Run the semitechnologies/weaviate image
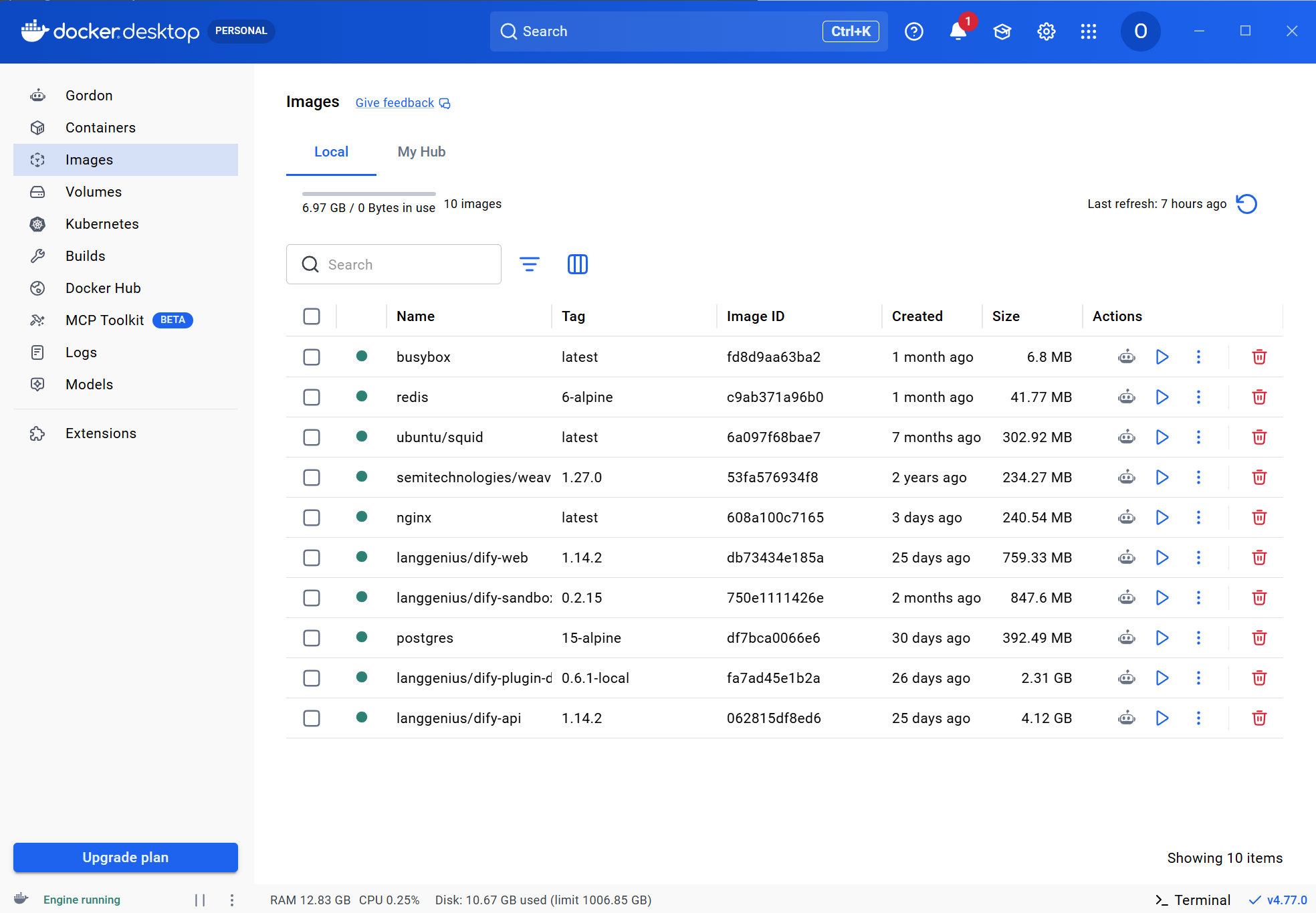Screen dimensions: 1316x913 click(x=1162, y=477)
